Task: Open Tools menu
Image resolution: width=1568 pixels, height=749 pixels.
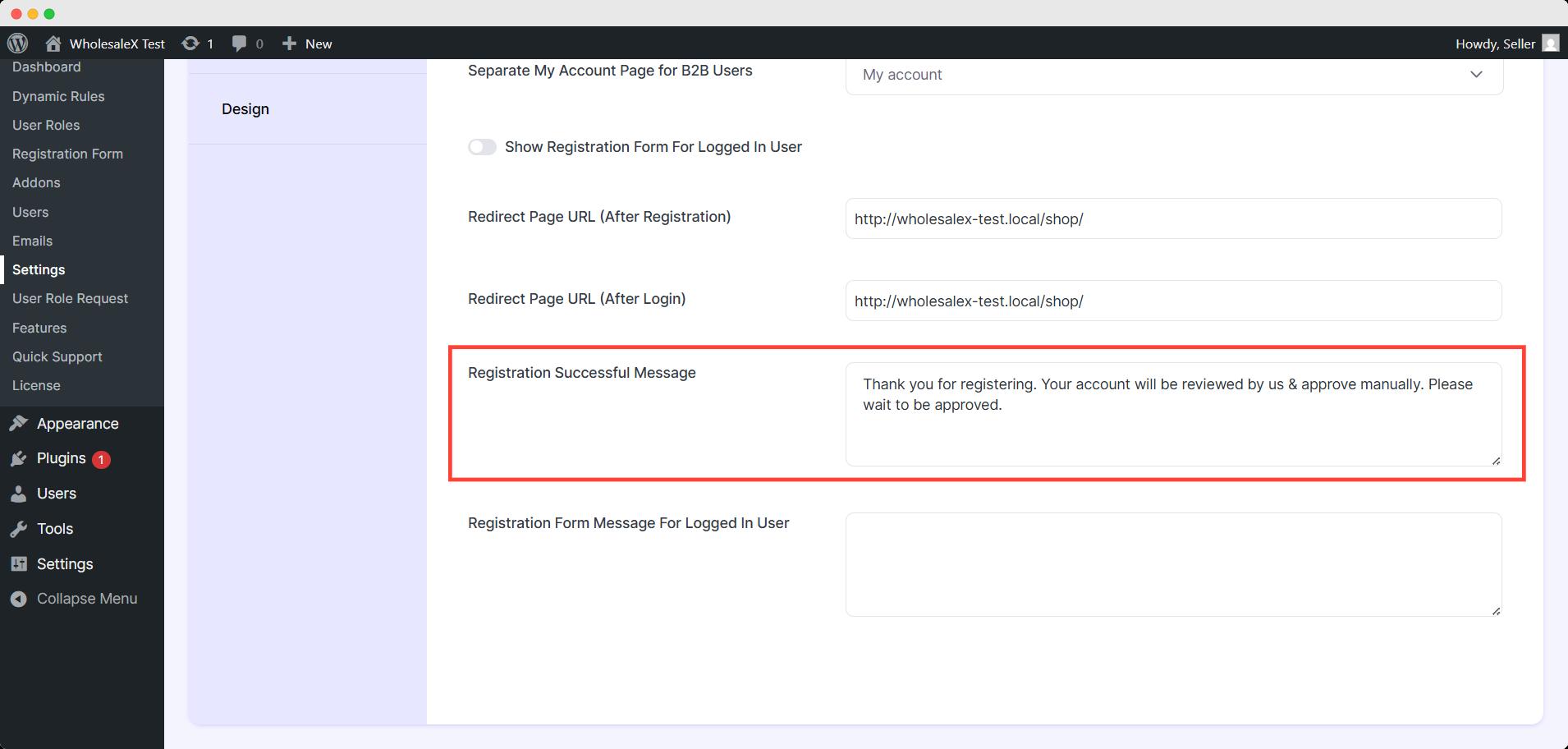Action: (x=55, y=529)
